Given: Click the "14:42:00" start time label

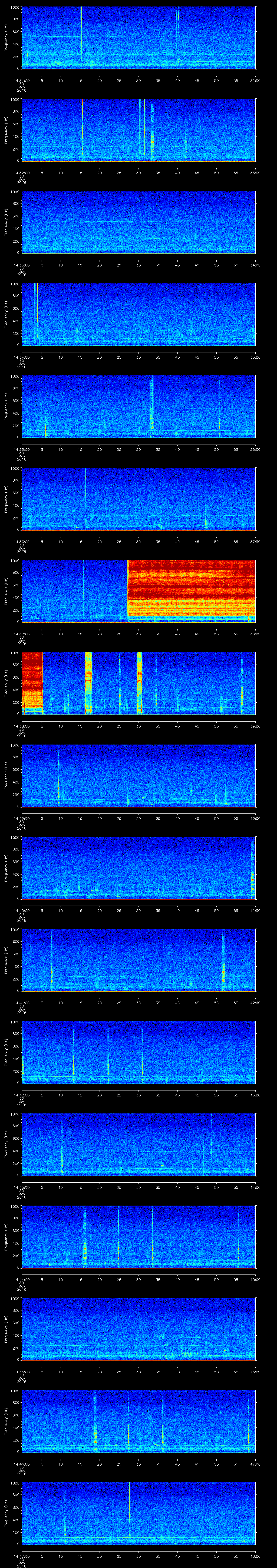Looking at the screenshot, I should point(21,1095).
